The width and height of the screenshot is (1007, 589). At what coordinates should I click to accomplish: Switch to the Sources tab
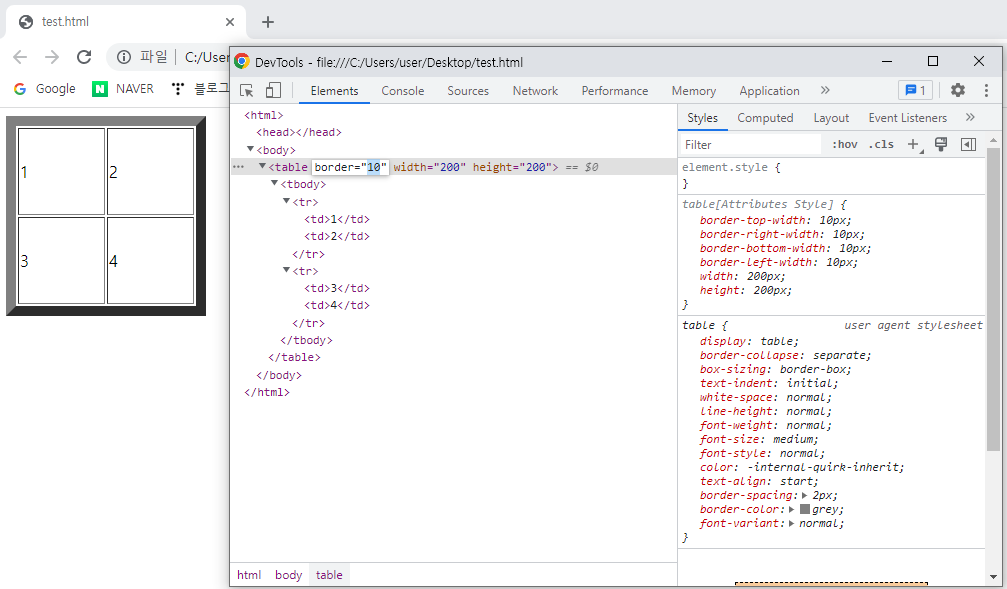pos(468,91)
